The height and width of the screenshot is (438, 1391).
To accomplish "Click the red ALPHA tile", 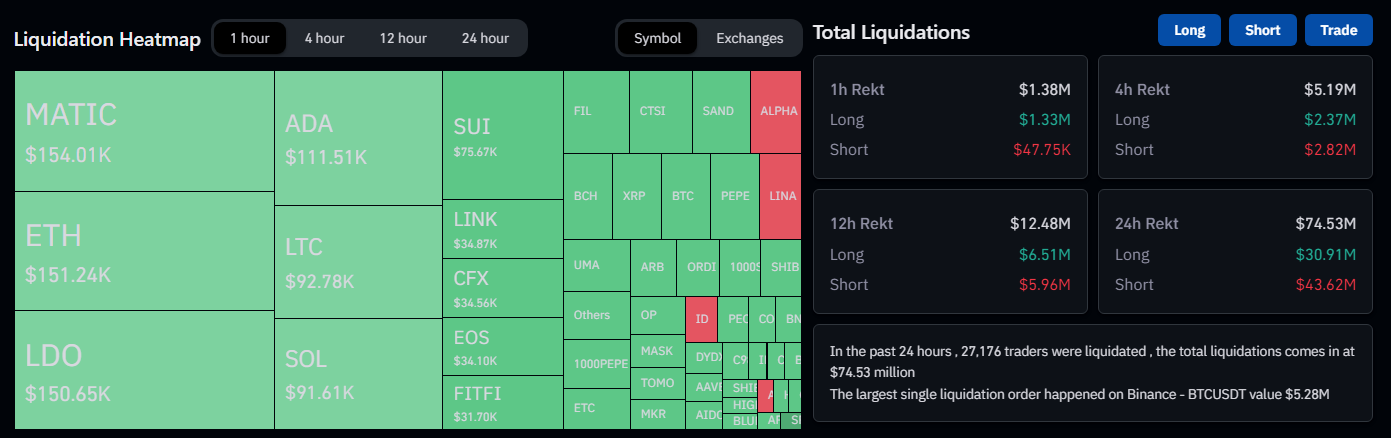I will [778, 111].
